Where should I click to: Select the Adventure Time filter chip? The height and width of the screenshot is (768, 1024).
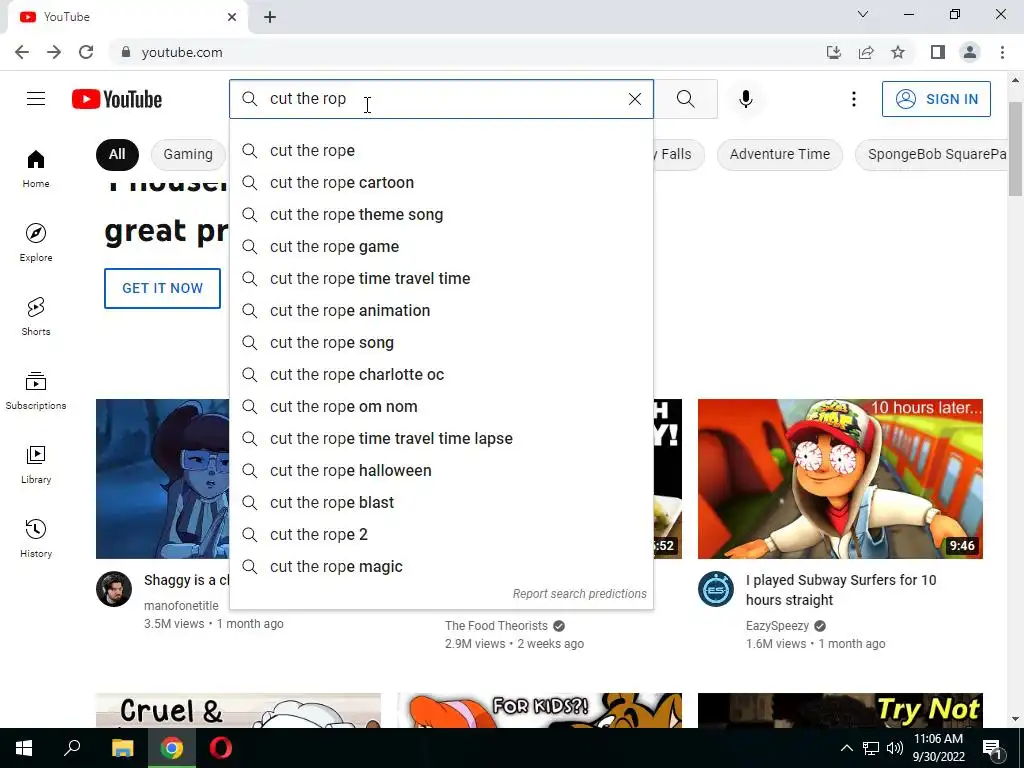[x=780, y=154]
